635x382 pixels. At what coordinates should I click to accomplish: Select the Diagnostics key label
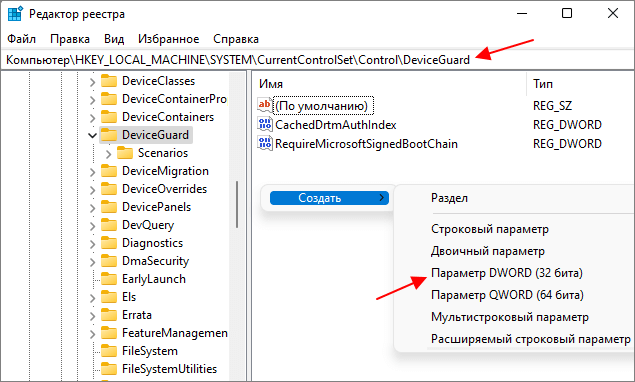[x=152, y=243]
